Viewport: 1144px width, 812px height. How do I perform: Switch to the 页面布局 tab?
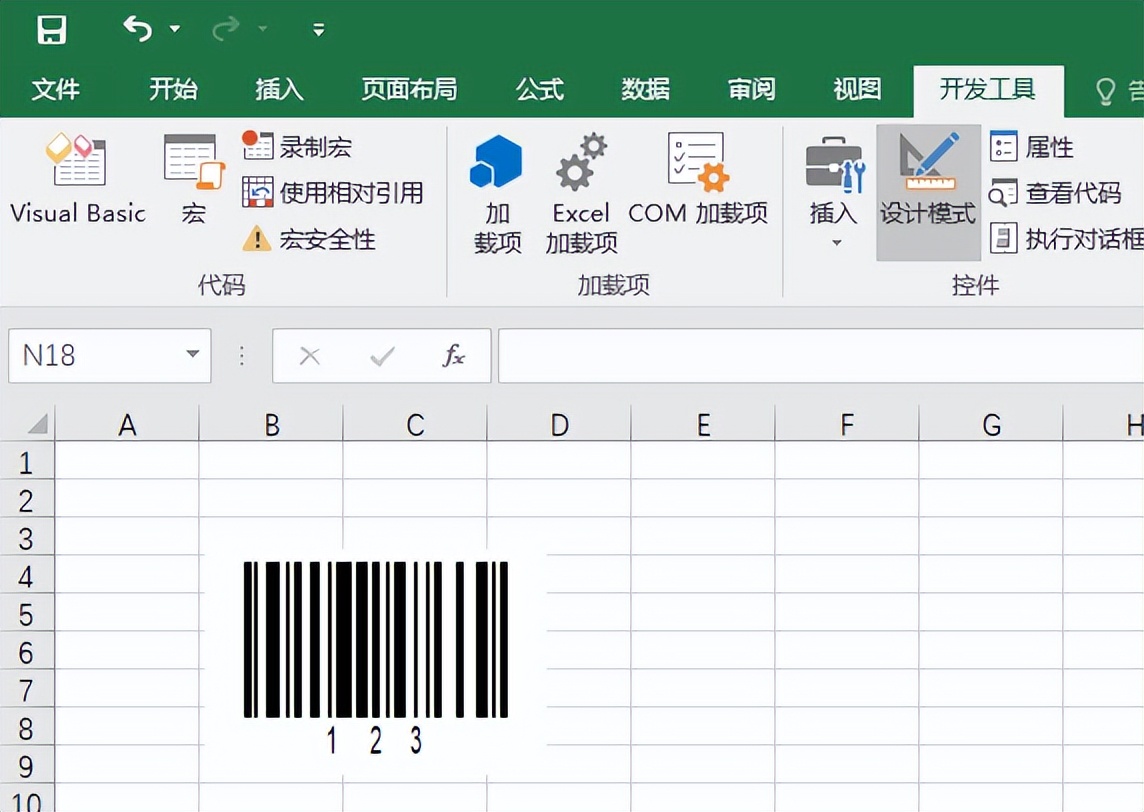coord(409,89)
